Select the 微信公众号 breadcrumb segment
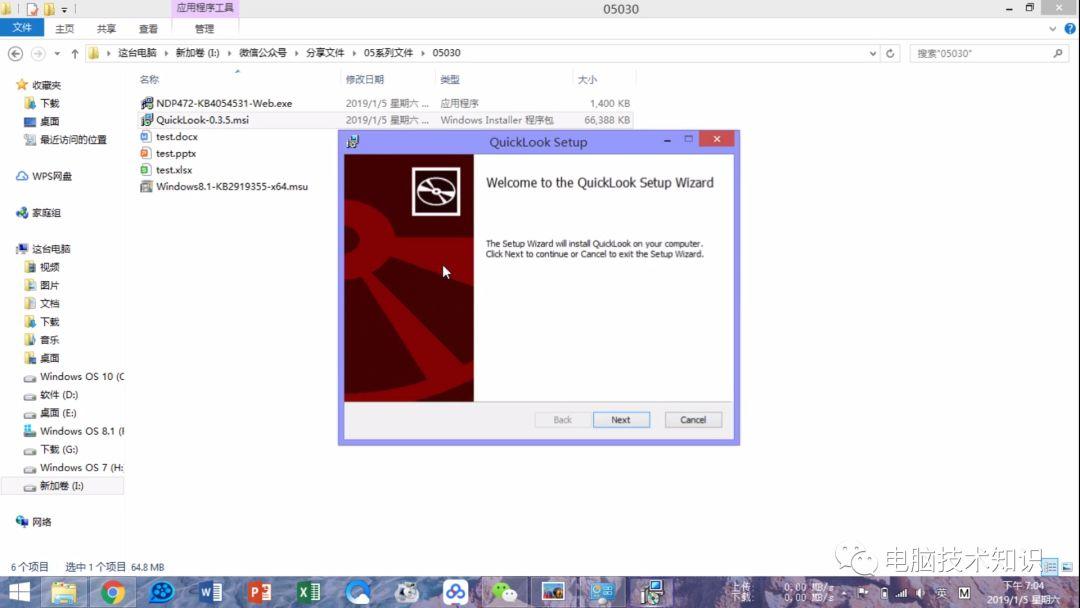 [x=262, y=53]
